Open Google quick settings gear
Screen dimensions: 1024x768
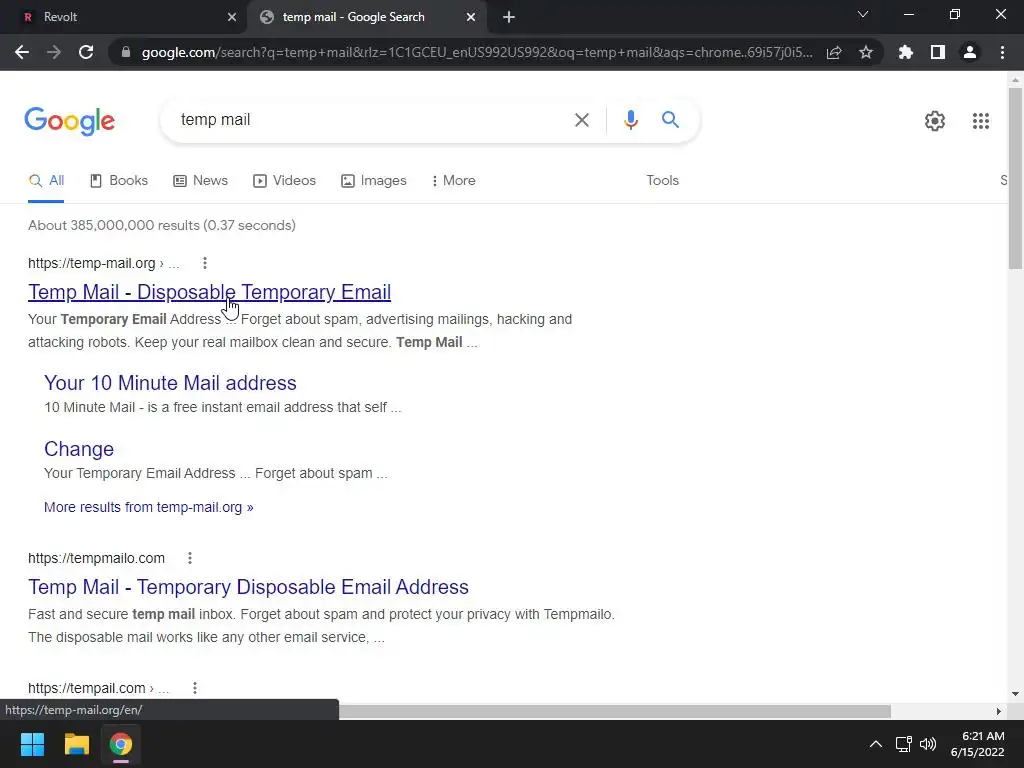[935, 121]
